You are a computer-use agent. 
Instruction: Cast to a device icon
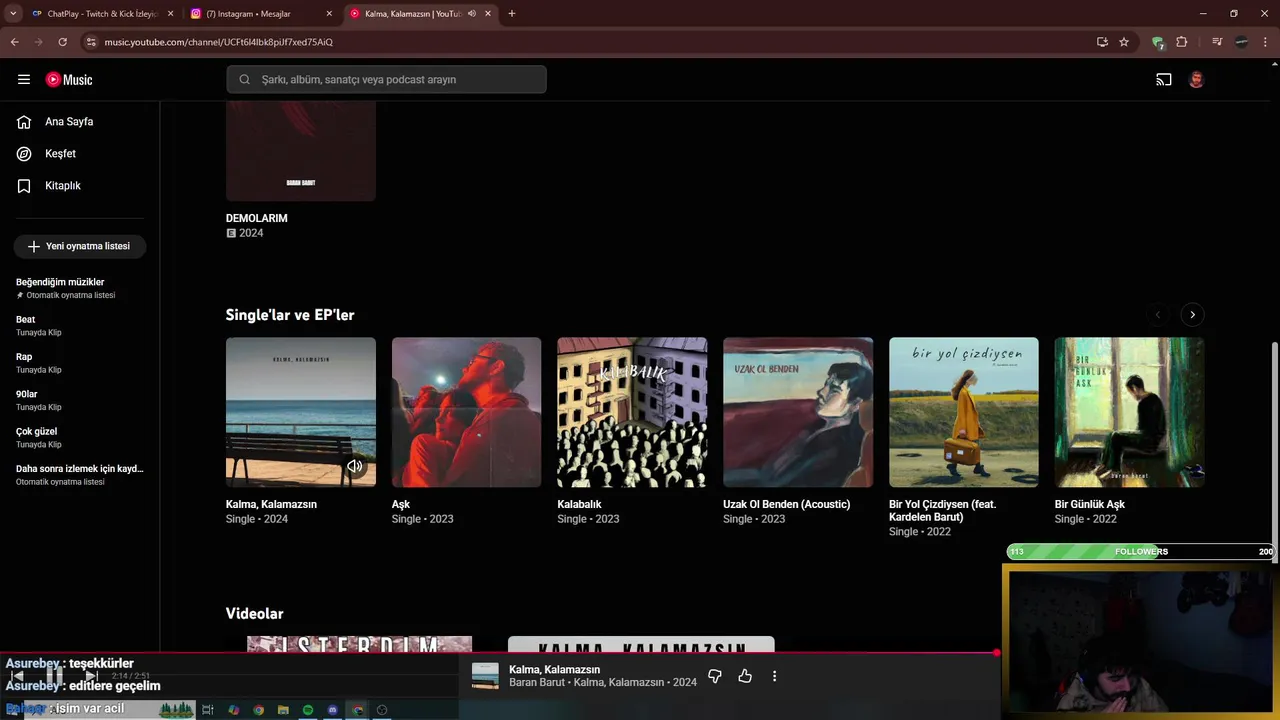coord(1164,80)
